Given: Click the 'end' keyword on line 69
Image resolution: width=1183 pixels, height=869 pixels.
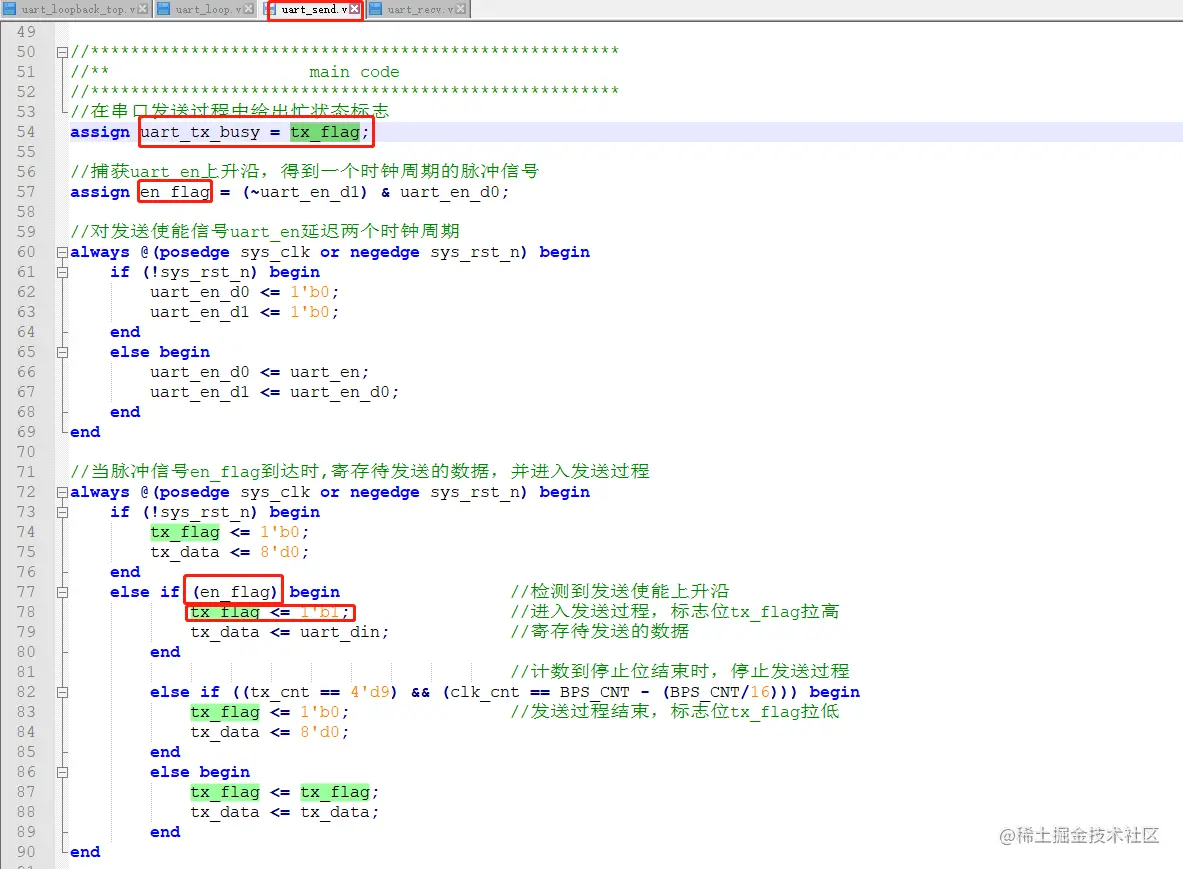Looking at the screenshot, I should tap(85, 432).
